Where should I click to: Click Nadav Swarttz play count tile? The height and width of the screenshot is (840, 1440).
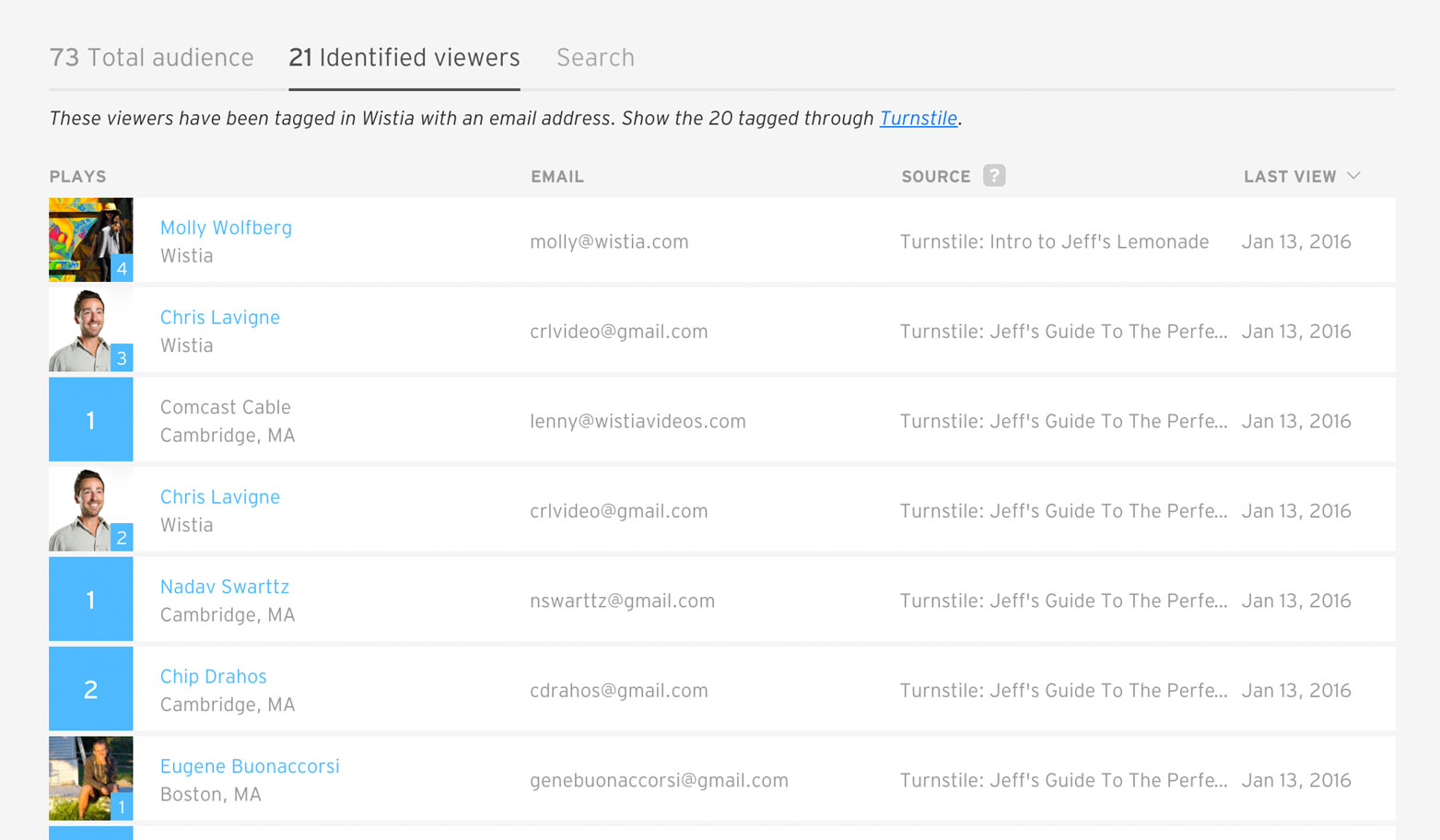[90, 599]
